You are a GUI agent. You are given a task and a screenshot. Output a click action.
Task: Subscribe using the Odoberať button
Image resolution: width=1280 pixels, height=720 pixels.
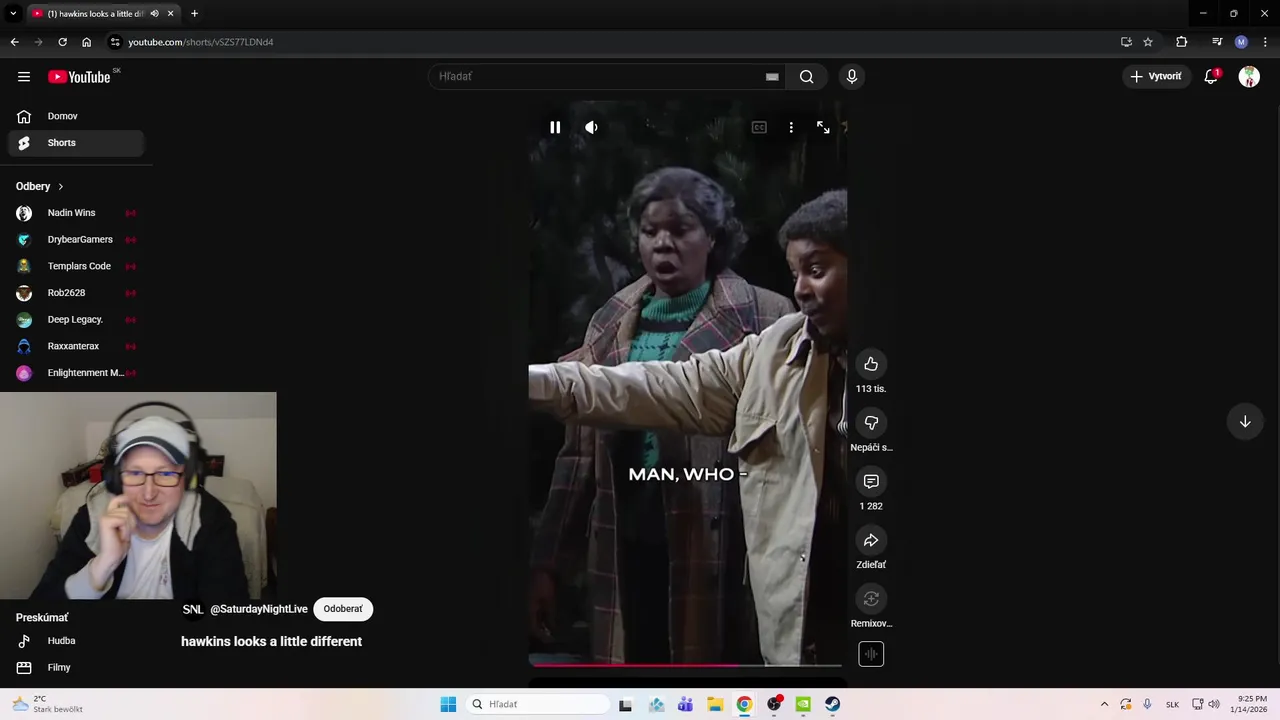(x=343, y=609)
